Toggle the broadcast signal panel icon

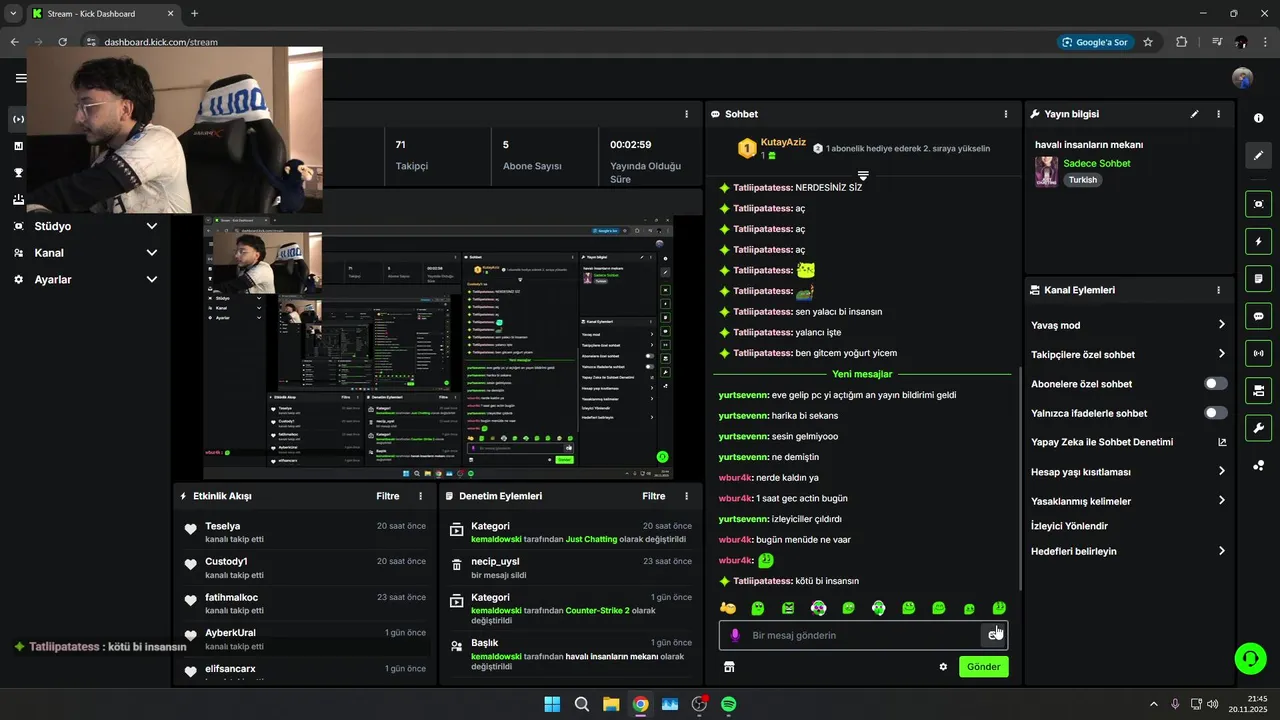click(x=1258, y=353)
